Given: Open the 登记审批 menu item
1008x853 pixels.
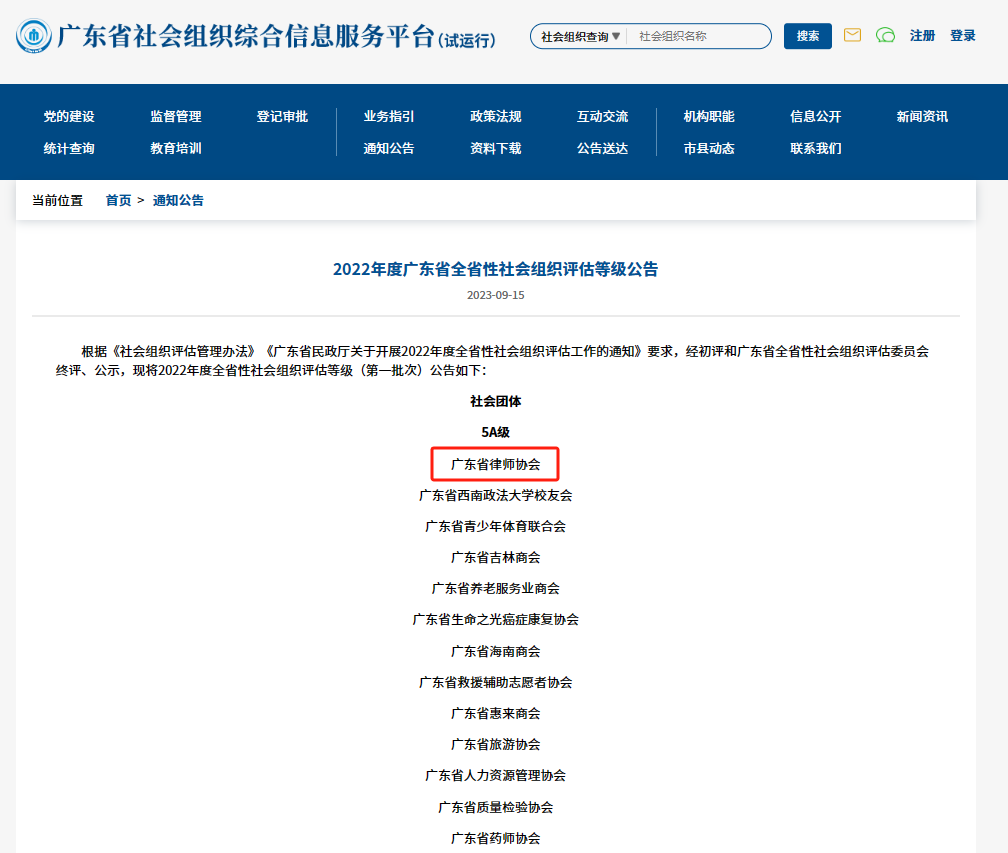Looking at the screenshot, I should coord(282,116).
